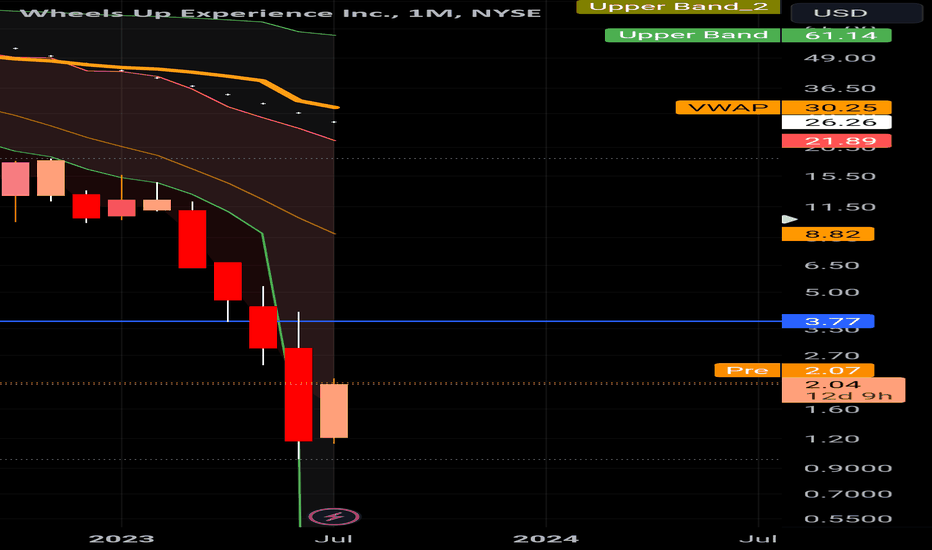The width and height of the screenshot is (932, 550).
Task: Click the 2.07 pre-market value
Action: [x=828, y=370]
